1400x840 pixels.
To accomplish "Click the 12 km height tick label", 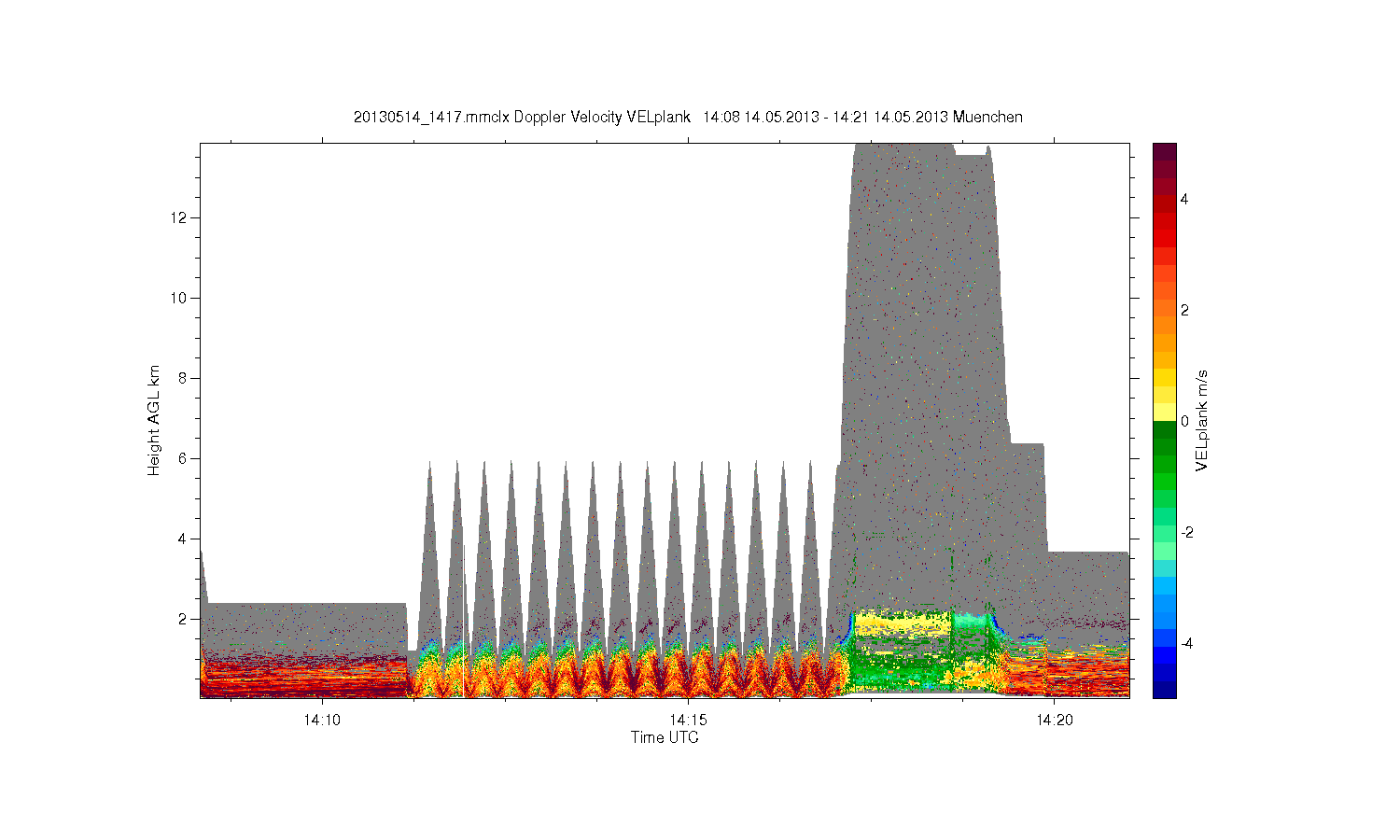I will click(x=179, y=217).
